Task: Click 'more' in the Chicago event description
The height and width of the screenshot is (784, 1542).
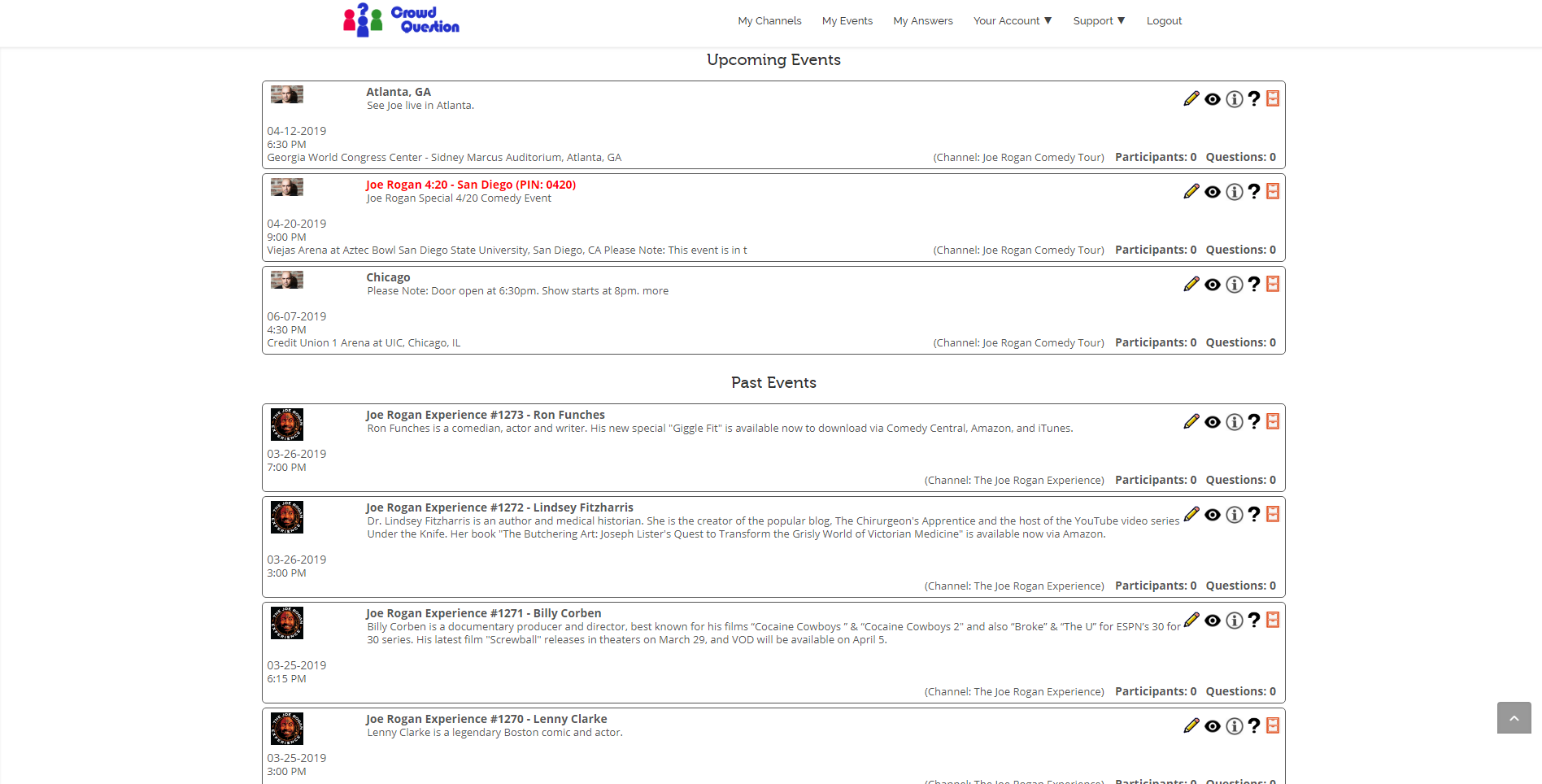Action: coord(656,290)
